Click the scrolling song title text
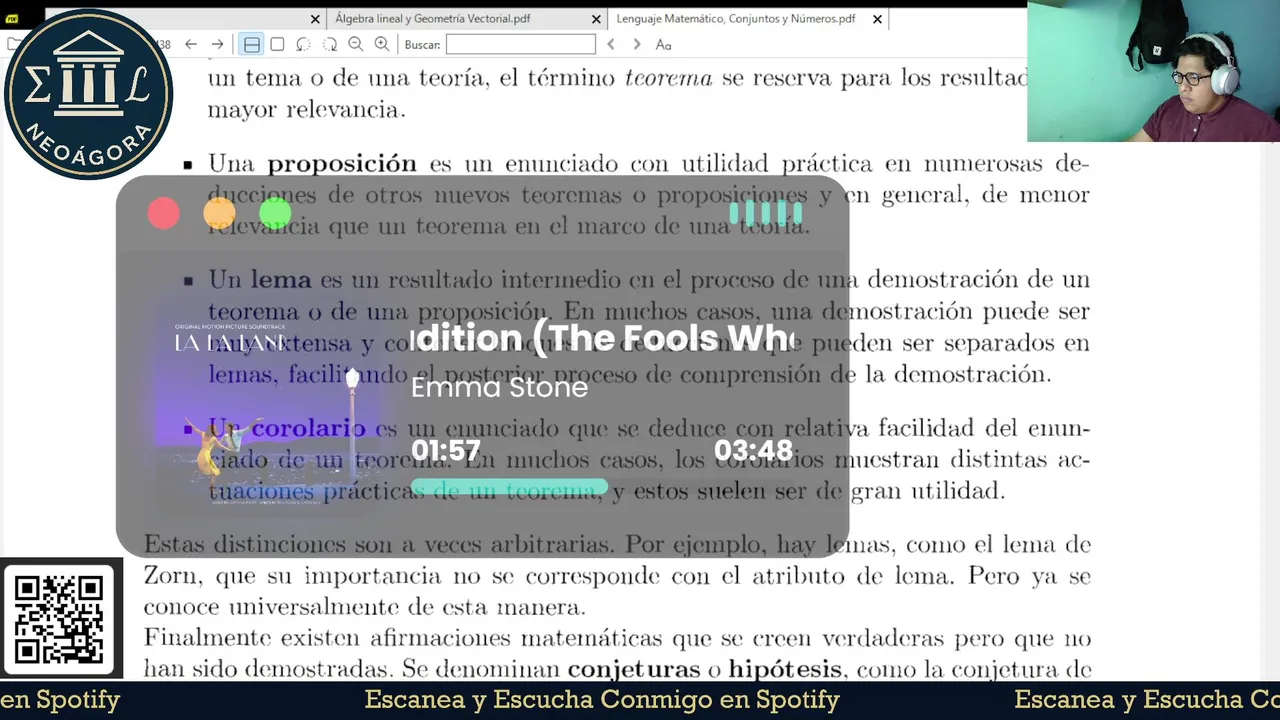This screenshot has height=720, width=1280. tap(602, 338)
